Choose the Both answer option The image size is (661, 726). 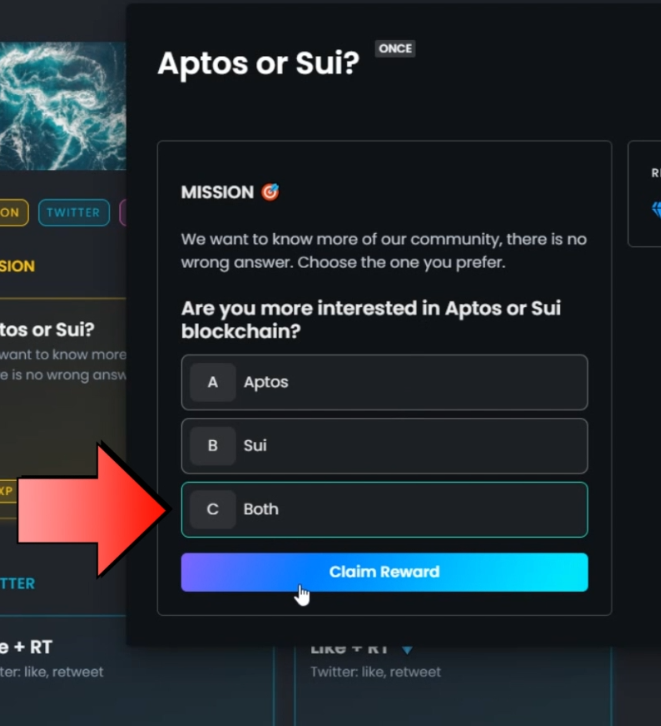click(x=384, y=509)
